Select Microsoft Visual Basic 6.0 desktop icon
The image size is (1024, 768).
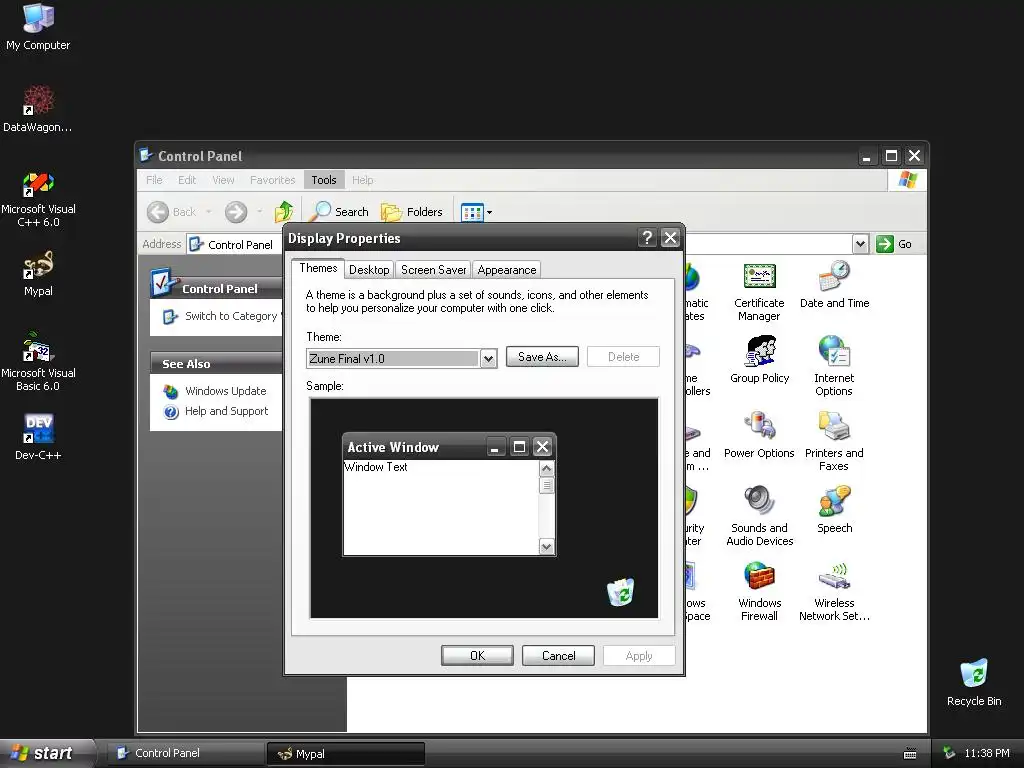click(38, 362)
